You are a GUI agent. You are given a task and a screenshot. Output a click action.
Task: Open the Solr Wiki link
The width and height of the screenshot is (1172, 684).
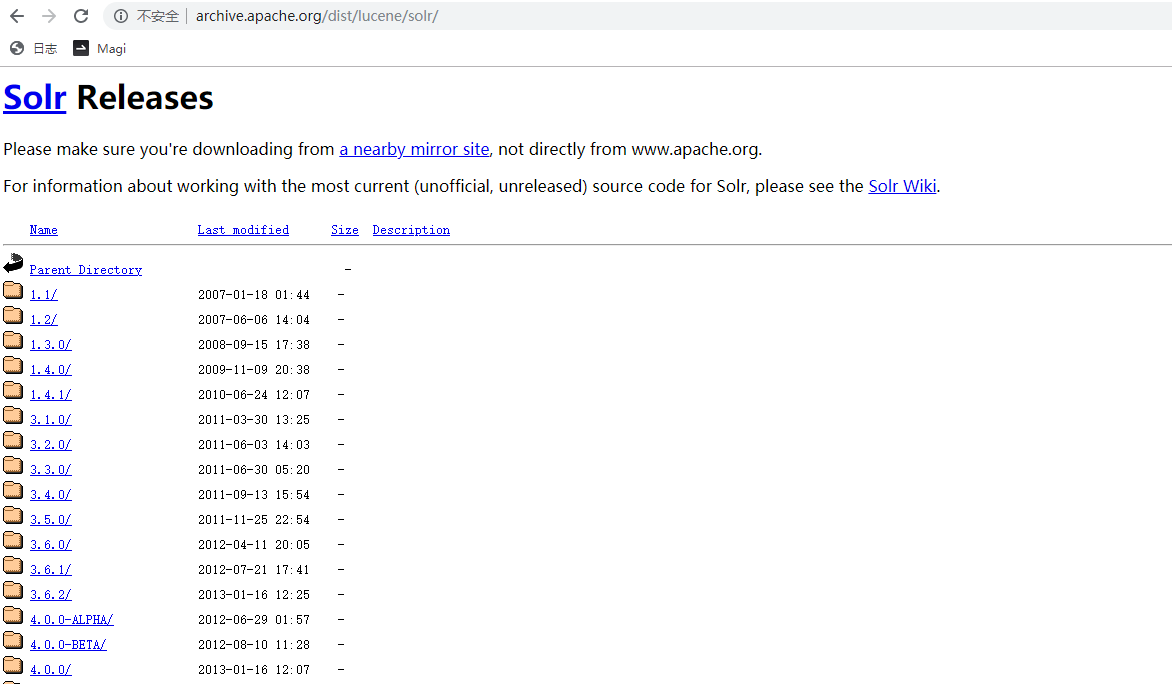click(x=902, y=186)
